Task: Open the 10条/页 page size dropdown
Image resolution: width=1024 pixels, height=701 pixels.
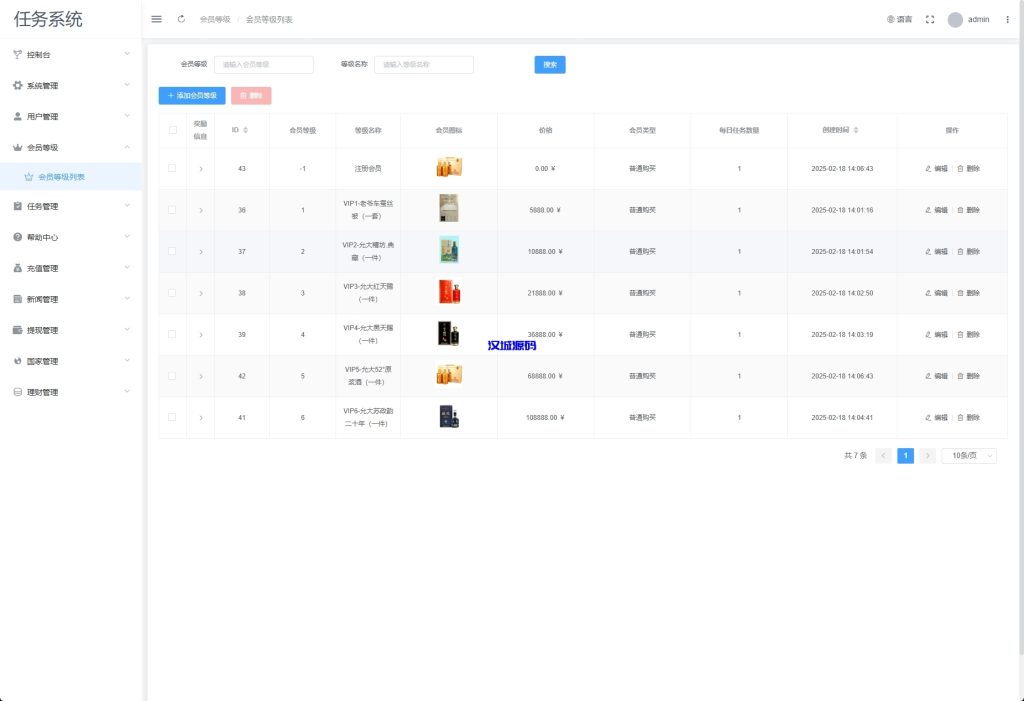Action: pyautogui.click(x=969, y=456)
